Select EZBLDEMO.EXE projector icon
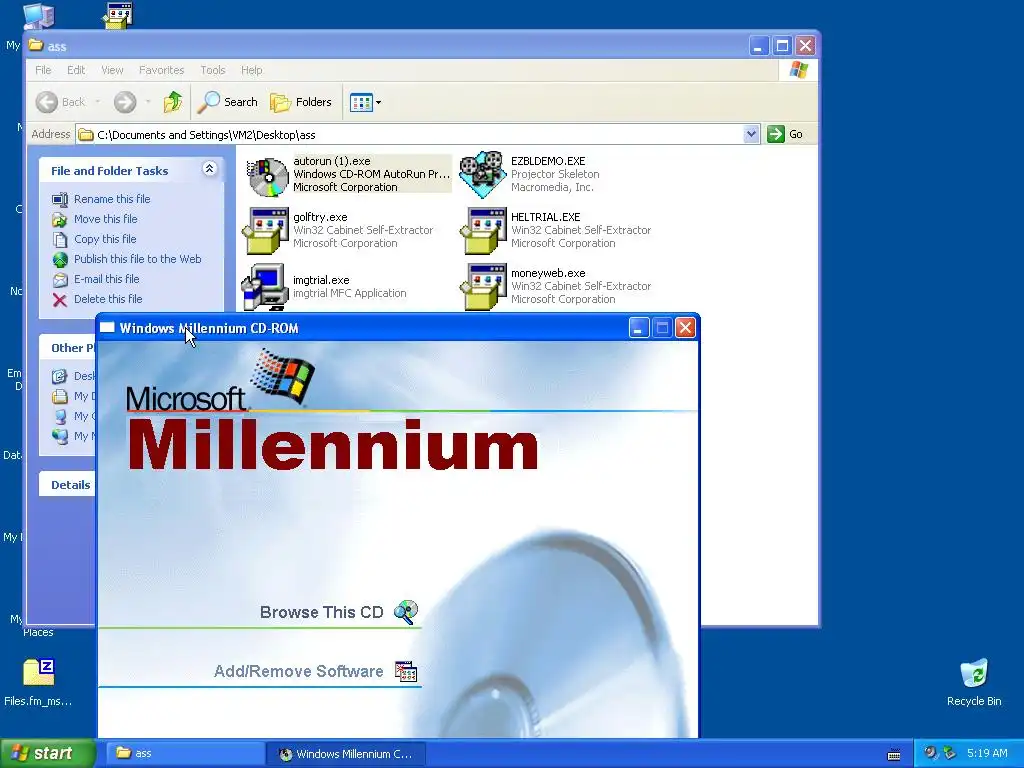This screenshot has height=768, width=1024. [483, 174]
